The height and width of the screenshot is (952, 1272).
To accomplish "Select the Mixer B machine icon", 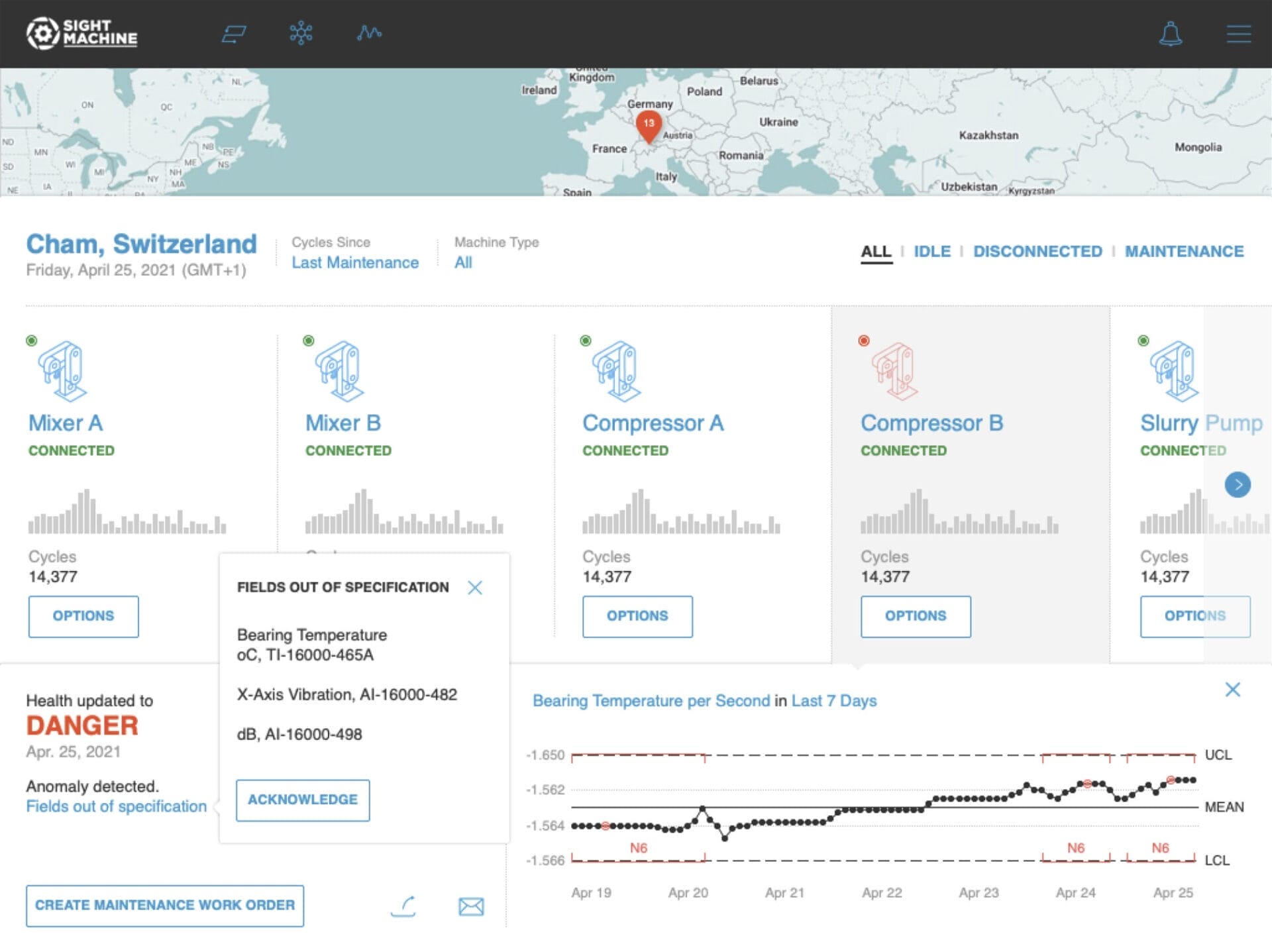I will click(x=340, y=371).
